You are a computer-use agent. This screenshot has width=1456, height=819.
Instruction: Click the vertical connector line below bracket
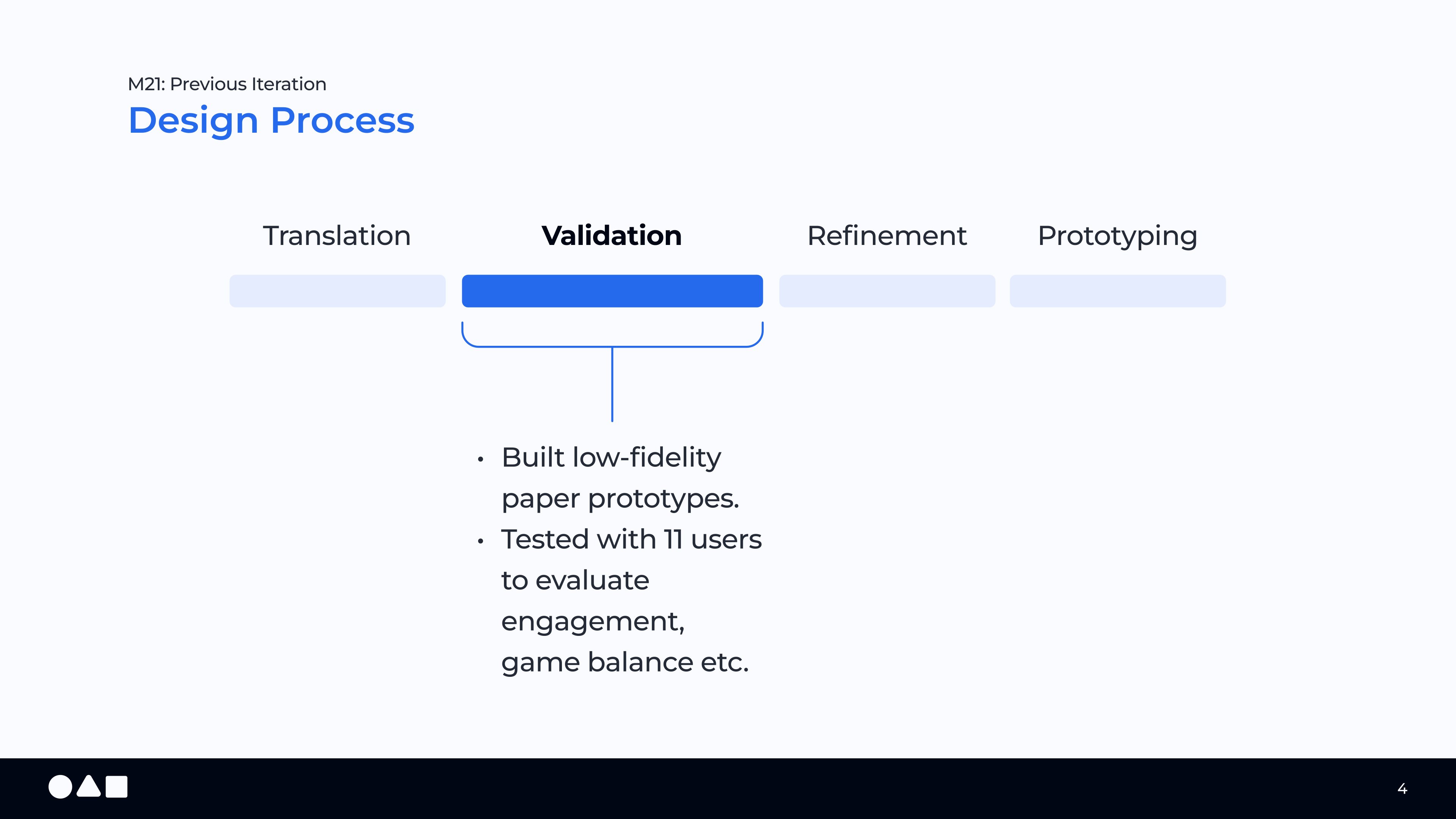point(612,384)
